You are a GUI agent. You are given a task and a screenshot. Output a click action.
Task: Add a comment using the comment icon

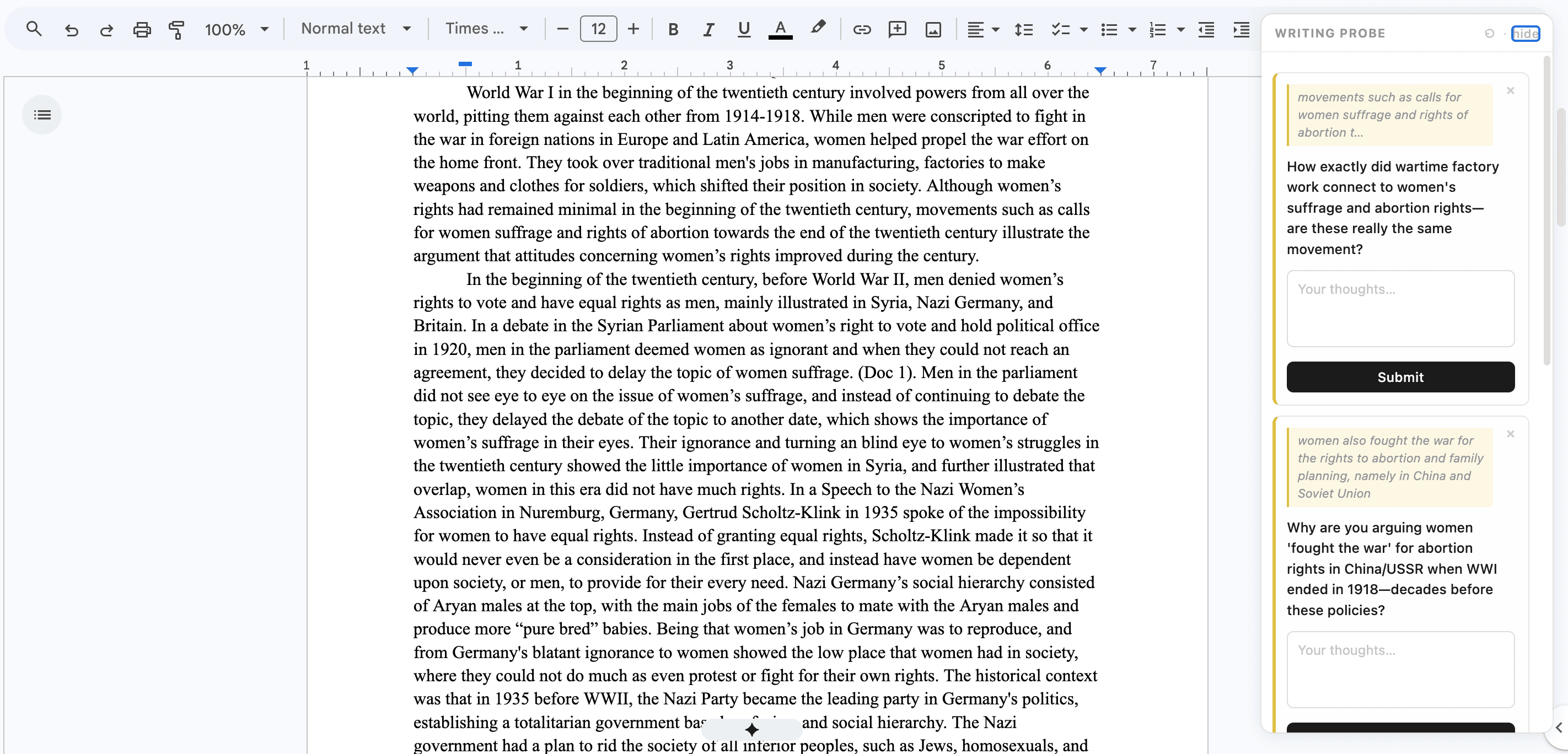[x=897, y=29]
